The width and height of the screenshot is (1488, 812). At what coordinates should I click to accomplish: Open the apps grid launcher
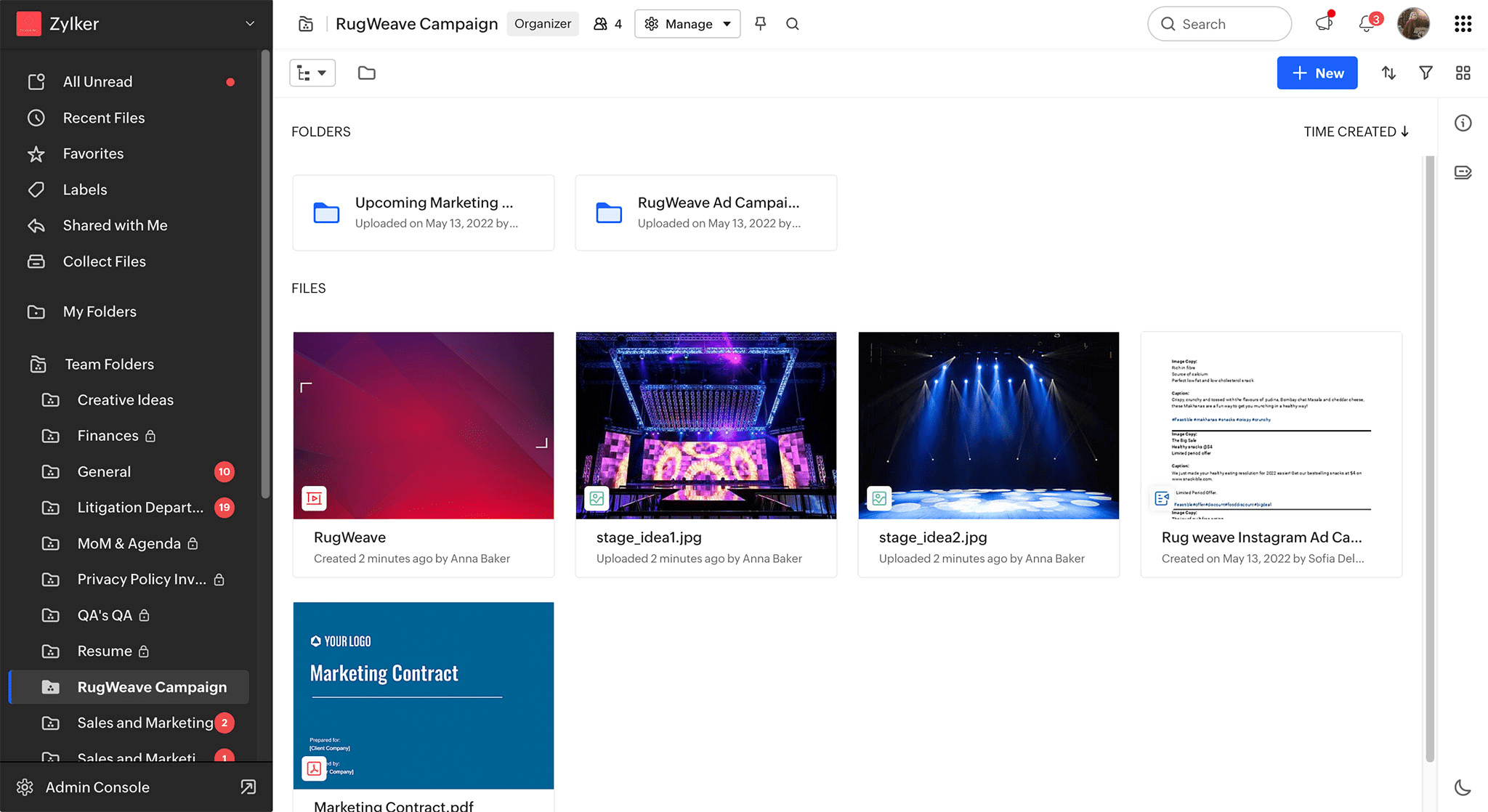[x=1463, y=24]
